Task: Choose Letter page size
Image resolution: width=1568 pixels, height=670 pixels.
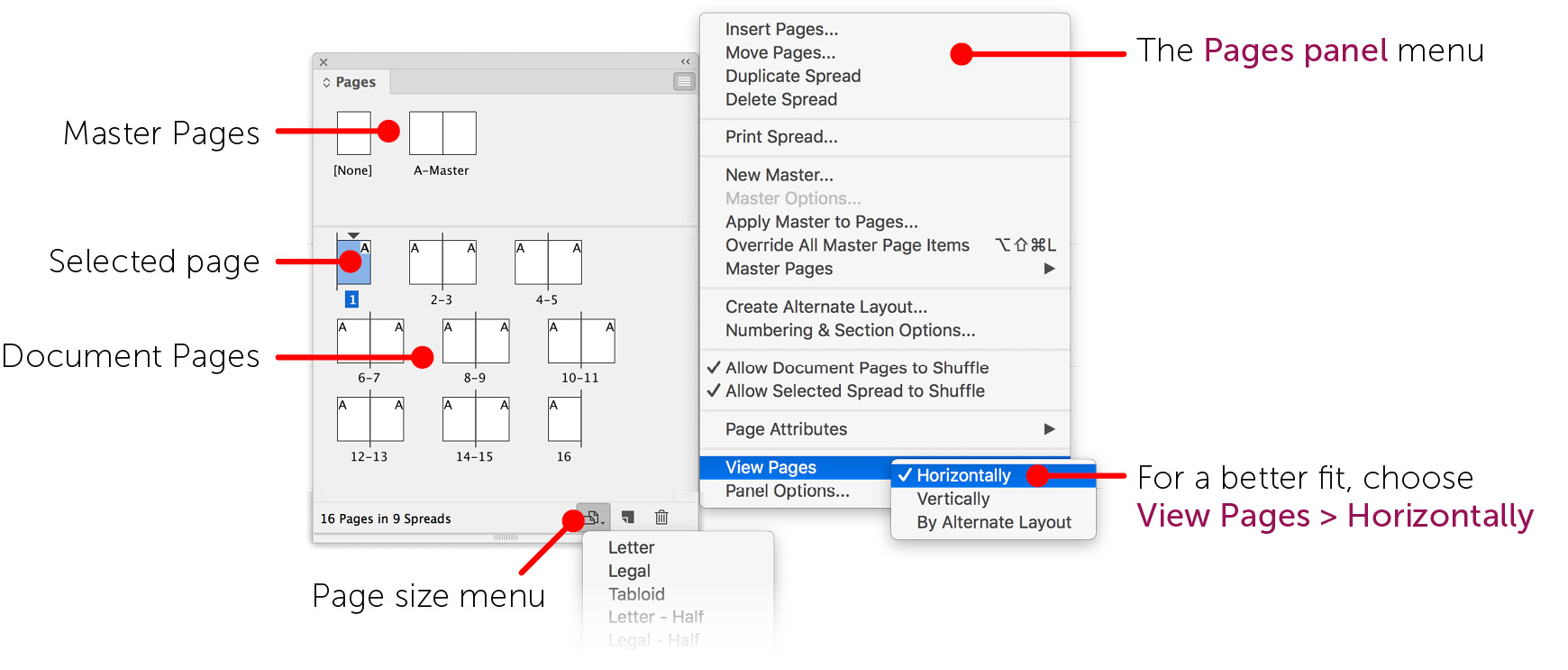Action: 678,547
